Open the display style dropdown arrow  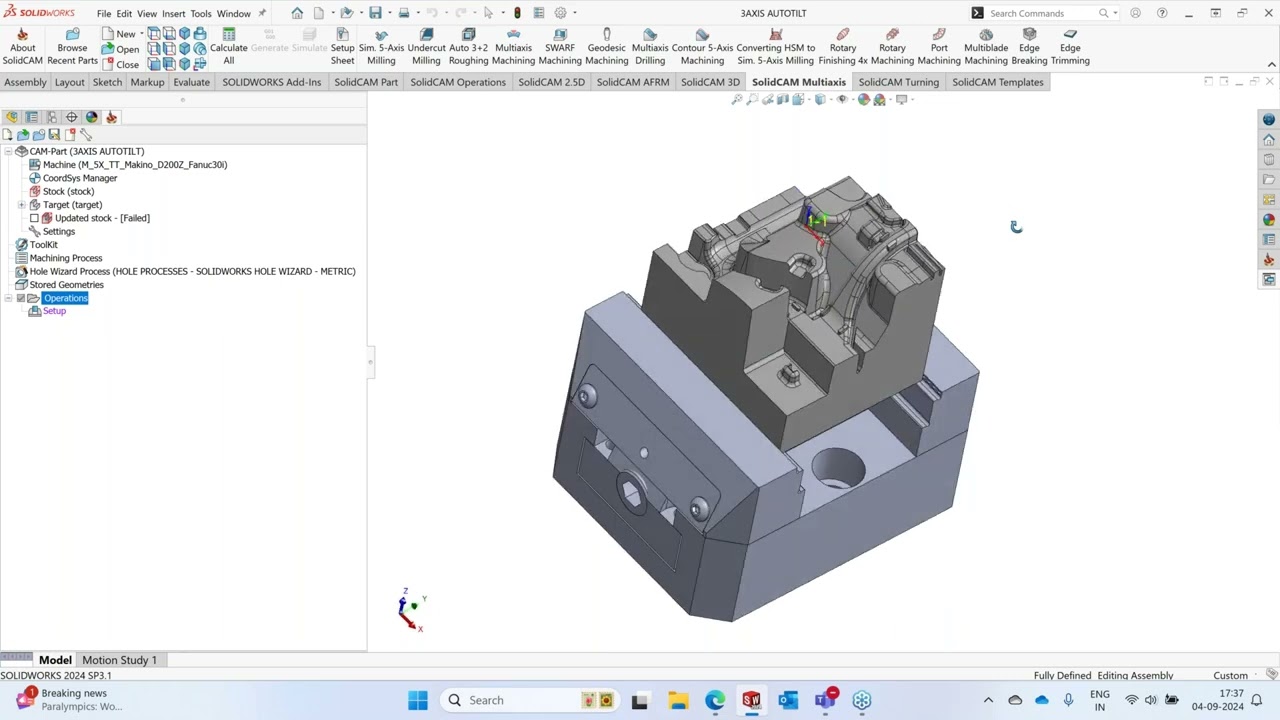click(832, 99)
